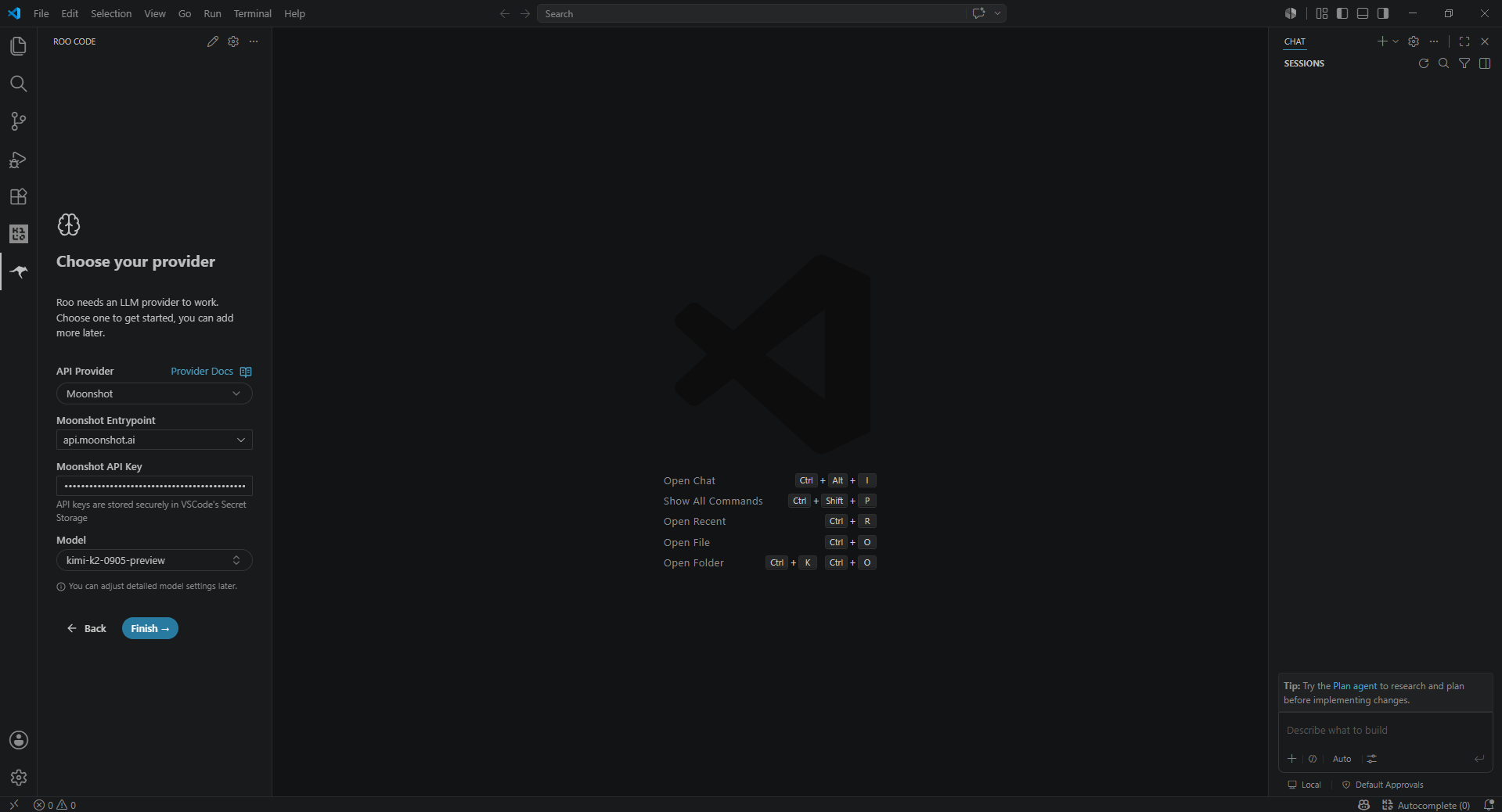Open the API Provider dropdown showing Moonshot

pos(154,393)
